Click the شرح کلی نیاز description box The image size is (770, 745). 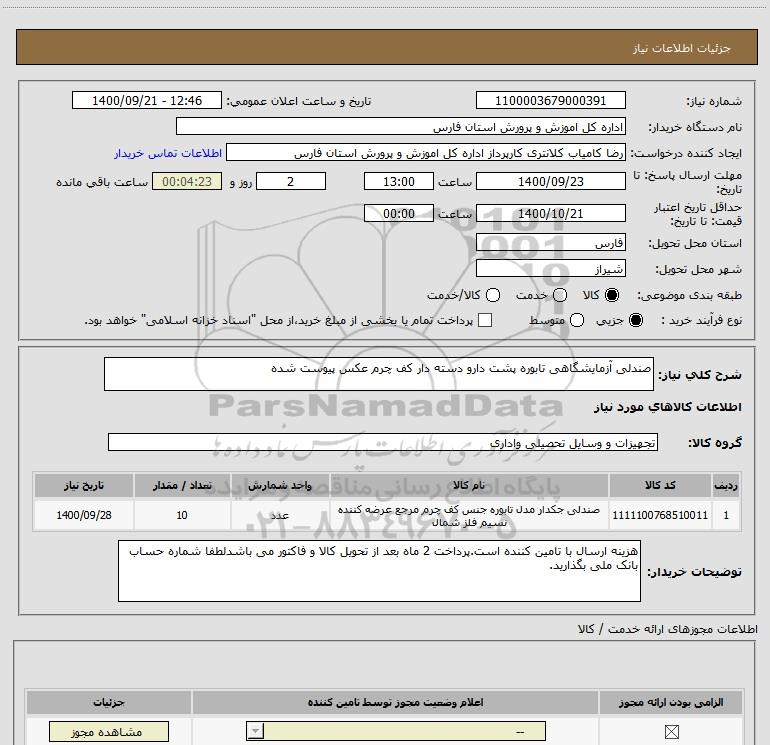(x=379, y=374)
